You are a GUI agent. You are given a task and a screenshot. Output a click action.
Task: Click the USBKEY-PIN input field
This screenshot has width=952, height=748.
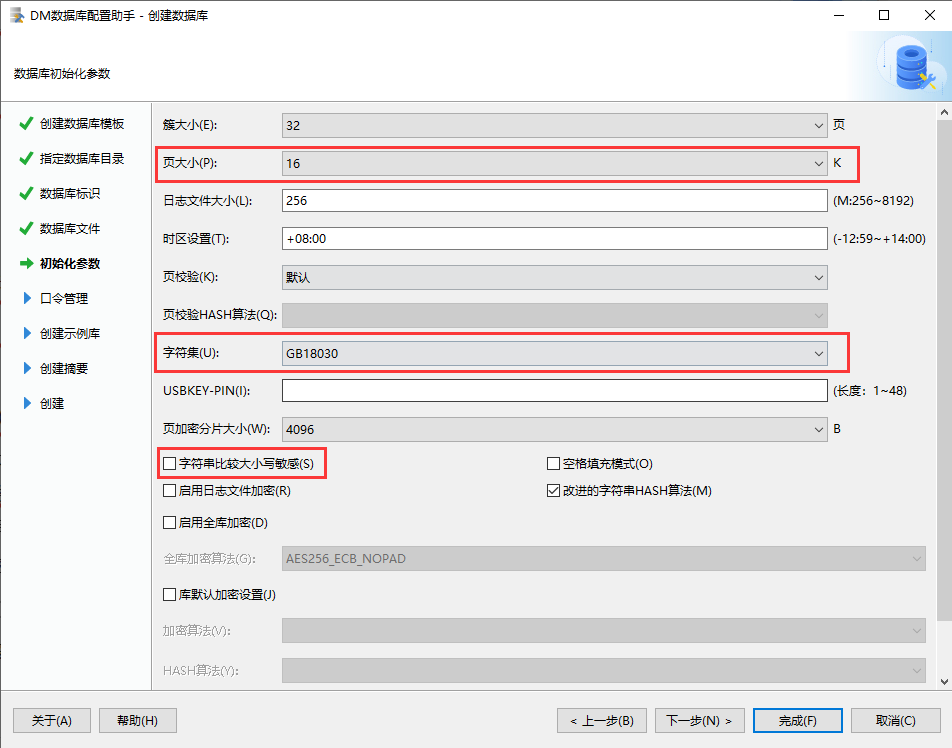pos(554,390)
